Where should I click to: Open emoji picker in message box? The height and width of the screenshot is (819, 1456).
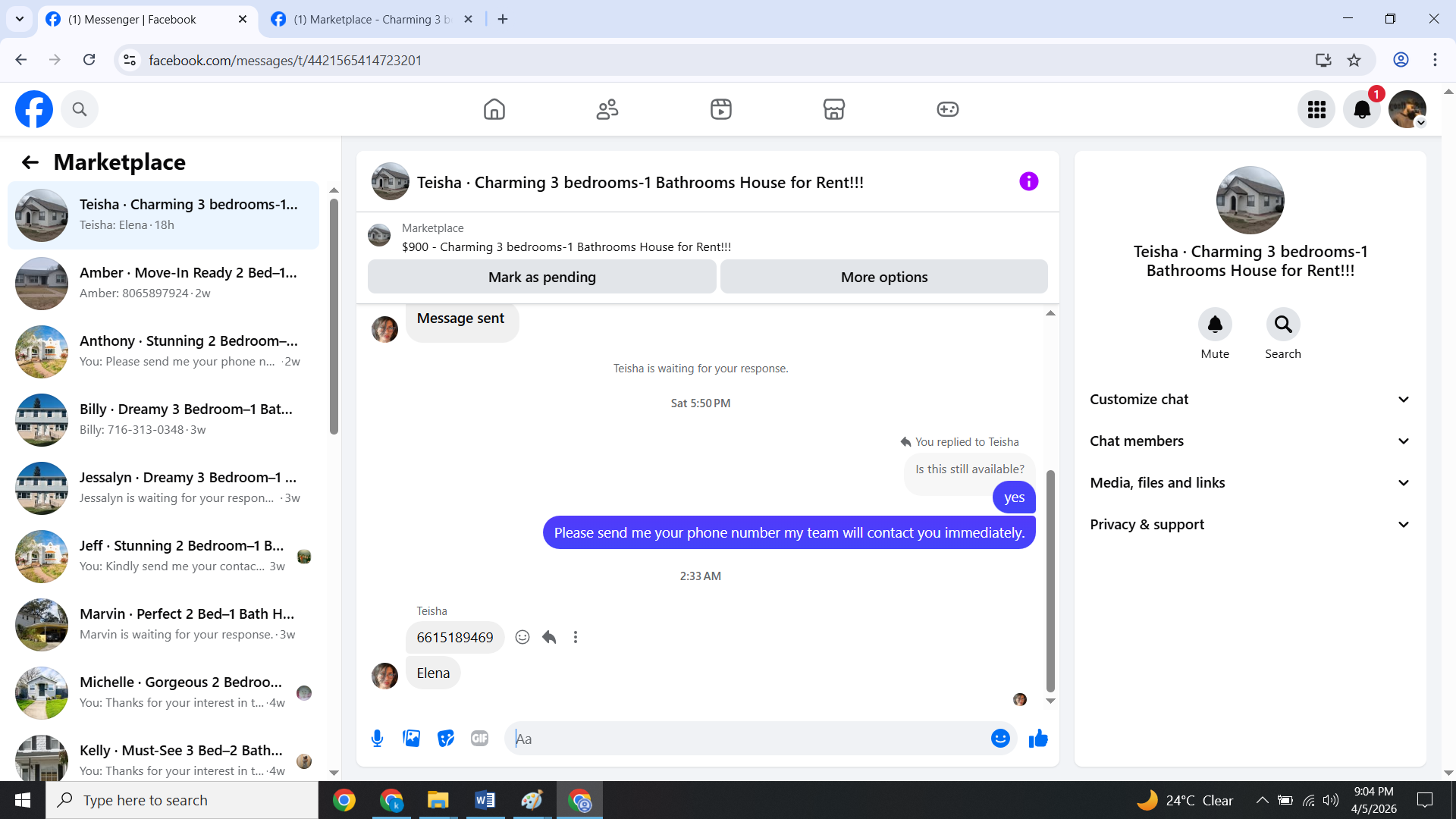1000,739
